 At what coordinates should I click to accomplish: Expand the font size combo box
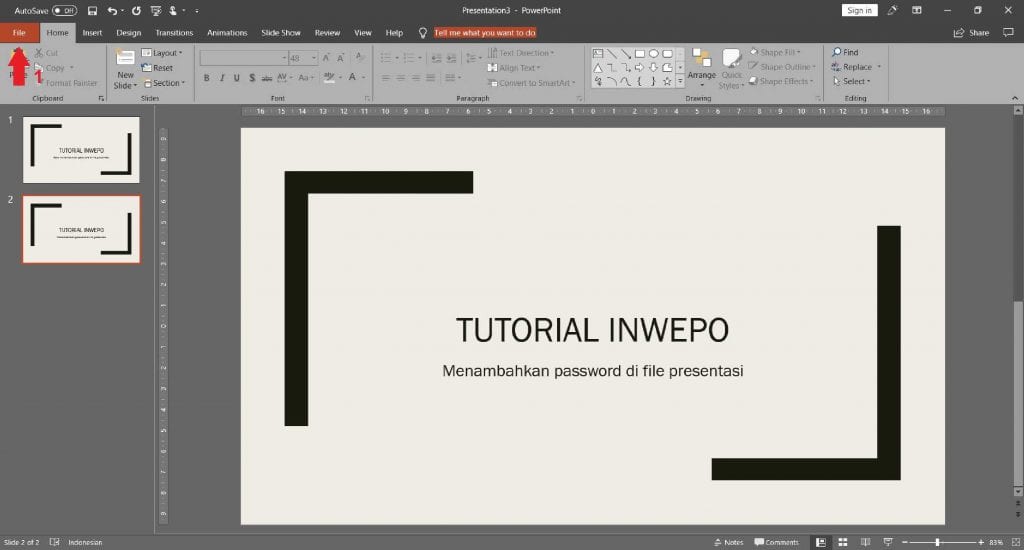coord(314,58)
